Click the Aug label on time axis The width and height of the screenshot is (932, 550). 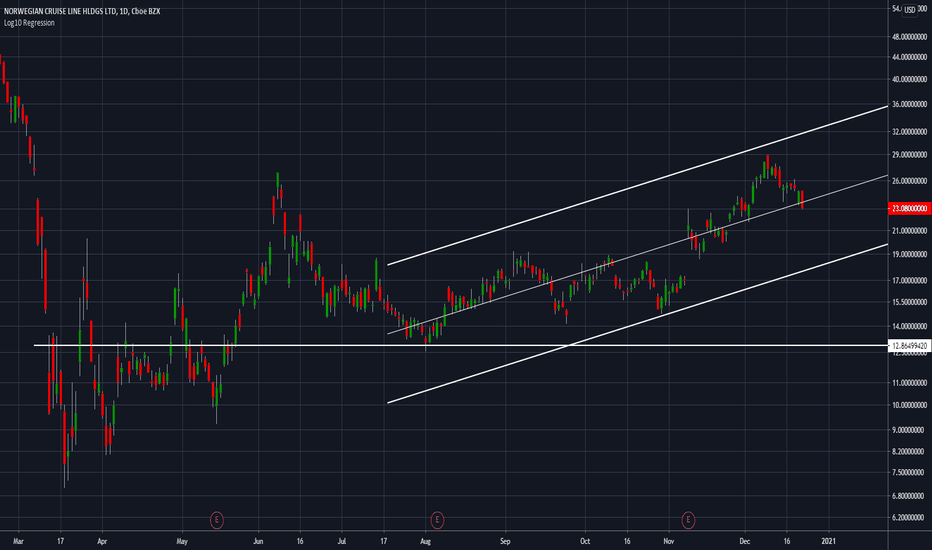(x=425, y=541)
